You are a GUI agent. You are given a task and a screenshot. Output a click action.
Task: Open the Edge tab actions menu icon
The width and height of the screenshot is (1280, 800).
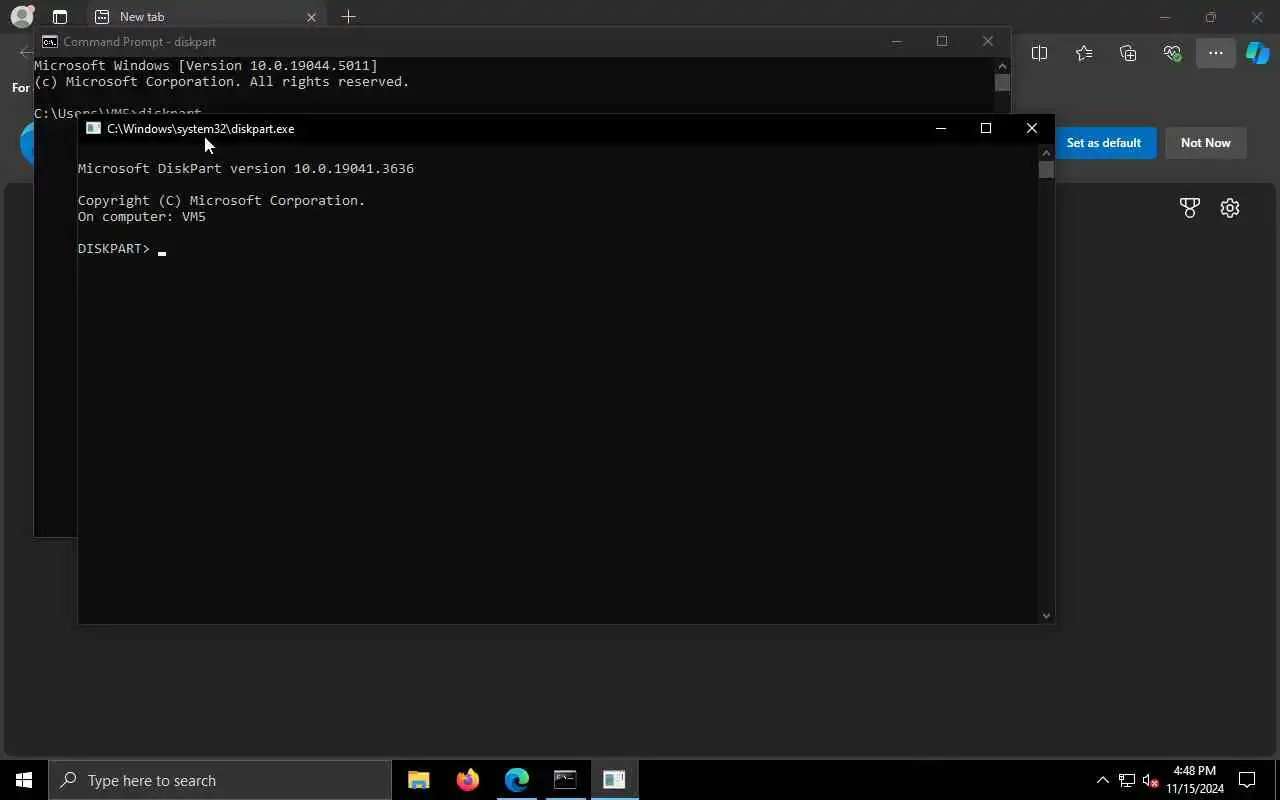(60, 17)
